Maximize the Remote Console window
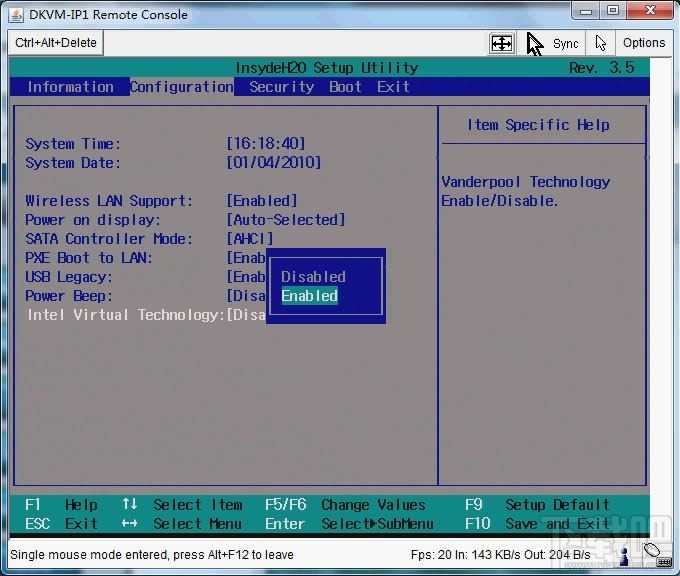The image size is (680, 576). tap(612, 11)
